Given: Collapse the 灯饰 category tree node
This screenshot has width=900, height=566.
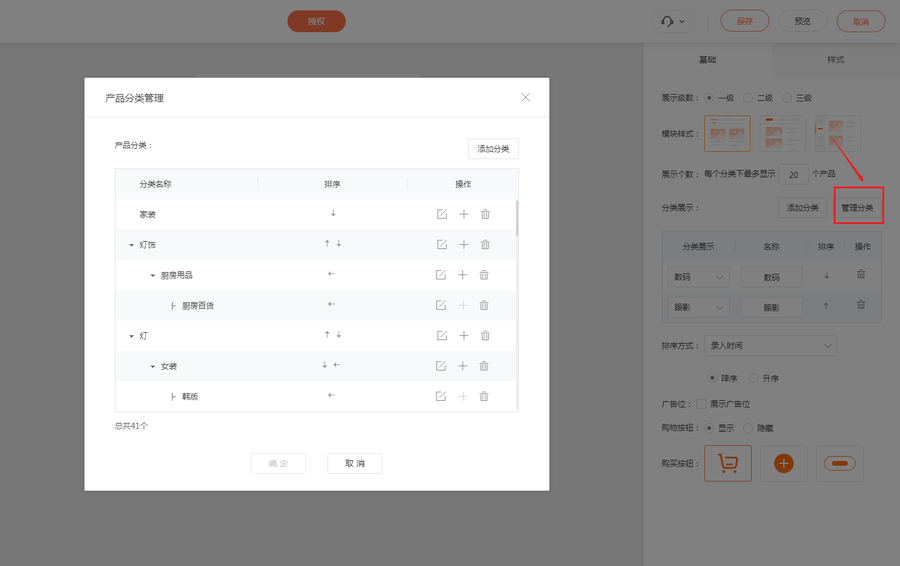Looking at the screenshot, I should tap(131, 245).
